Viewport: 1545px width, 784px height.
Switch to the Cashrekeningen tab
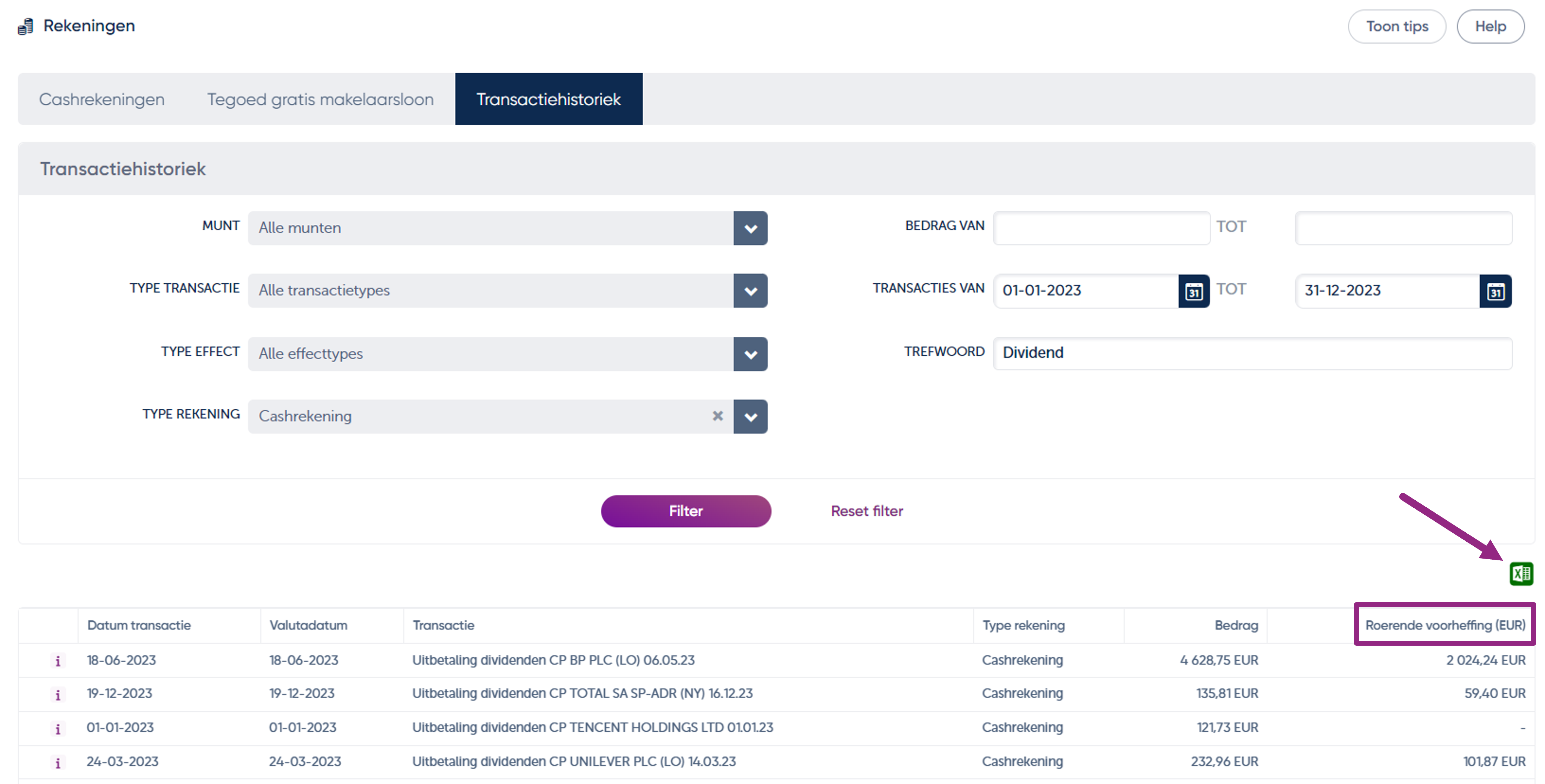point(102,99)
